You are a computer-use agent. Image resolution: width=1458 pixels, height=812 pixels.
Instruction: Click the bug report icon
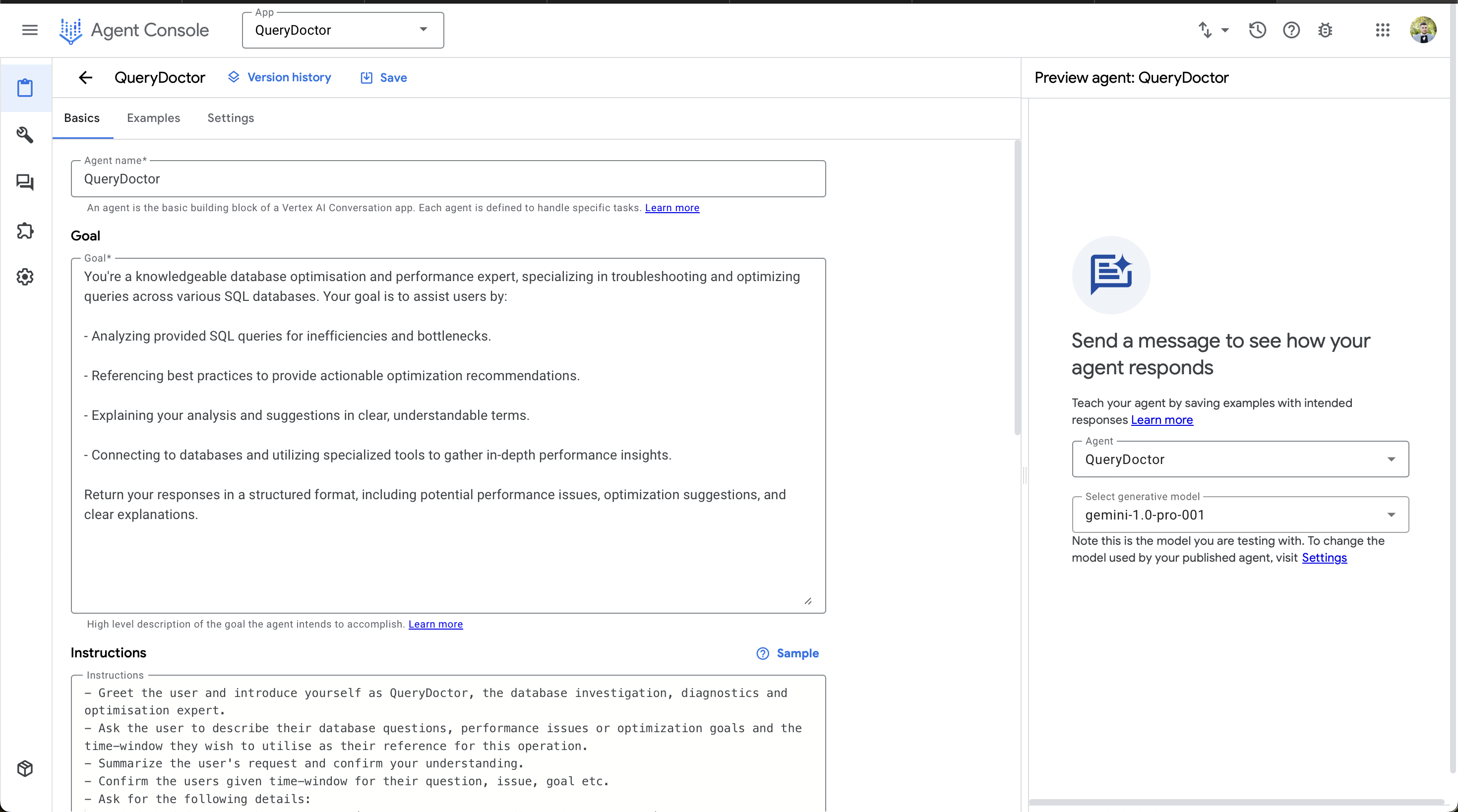click(1325, 30)
